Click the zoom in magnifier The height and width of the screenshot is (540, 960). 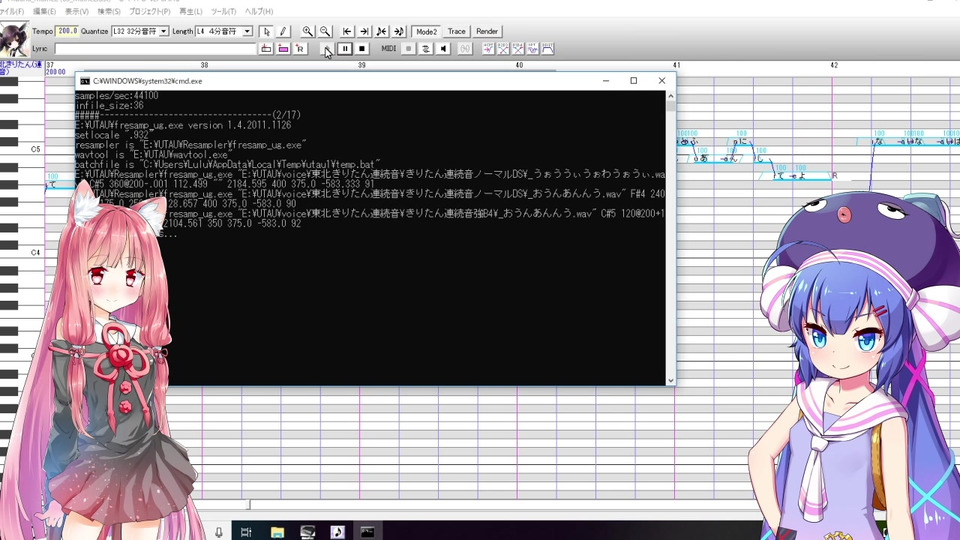[307, 31]
